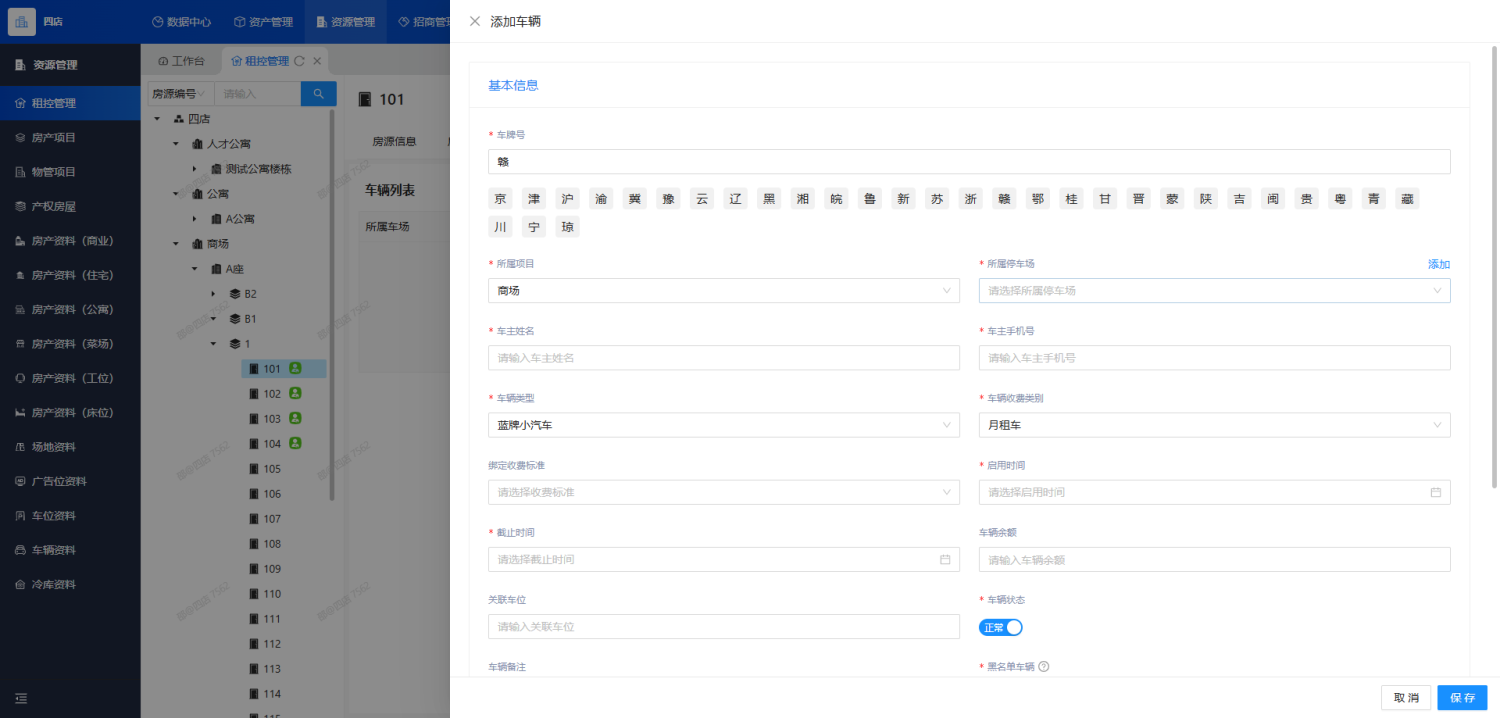The height and width of the screenshot is (718, 1500).
Task: Click the sidebar collapse icon at bottom left
Action: click(21, 698)
